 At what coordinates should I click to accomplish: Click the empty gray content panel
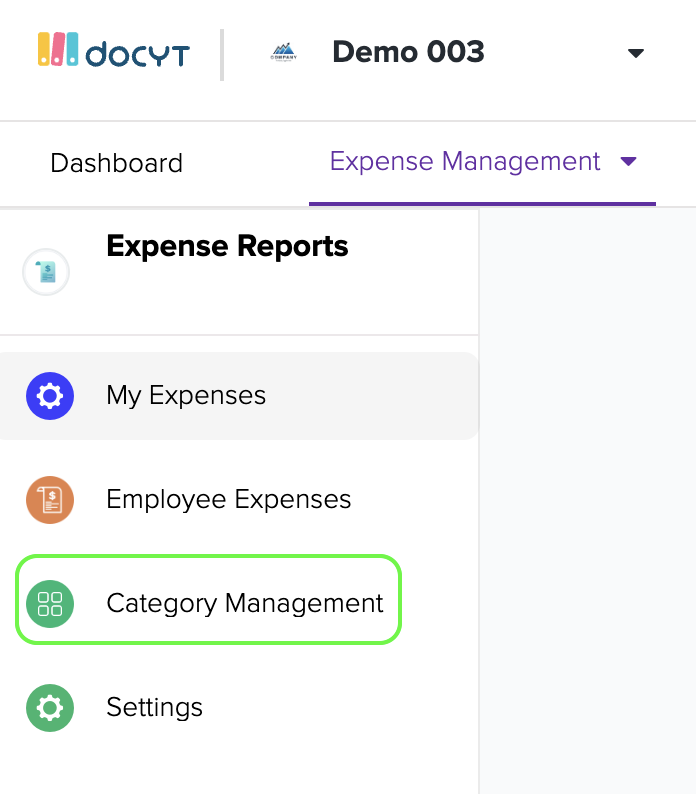(587, 500)
